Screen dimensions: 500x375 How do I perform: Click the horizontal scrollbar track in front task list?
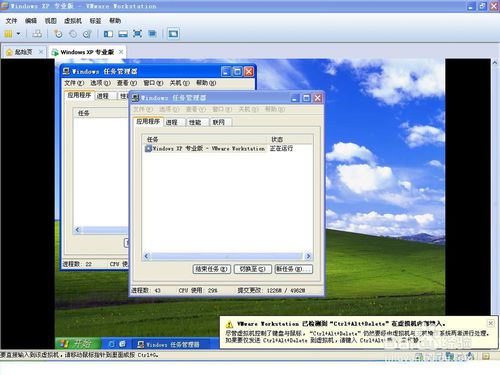click(x=227, y=256)
